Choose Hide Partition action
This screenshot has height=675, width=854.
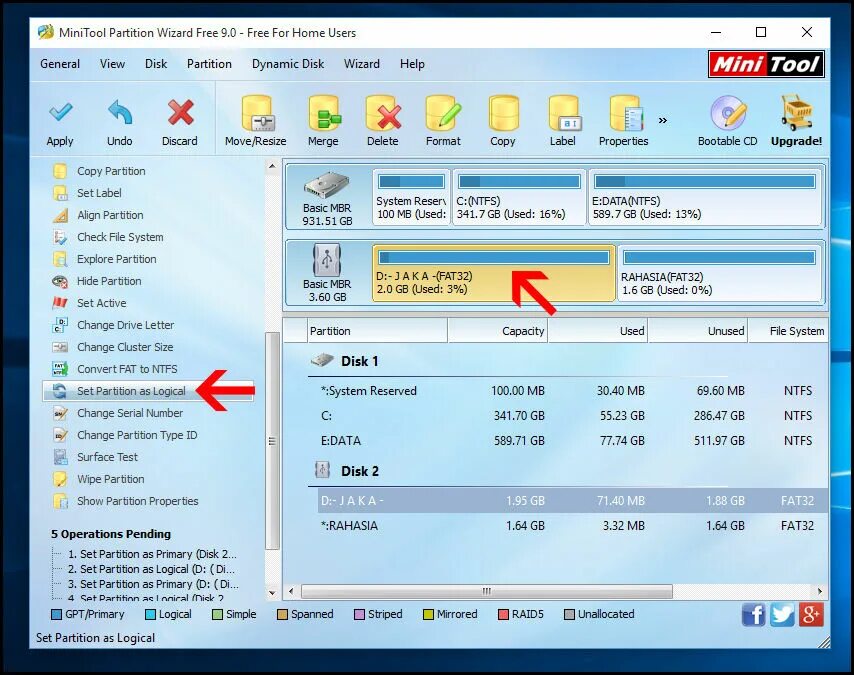pos(109,281)
